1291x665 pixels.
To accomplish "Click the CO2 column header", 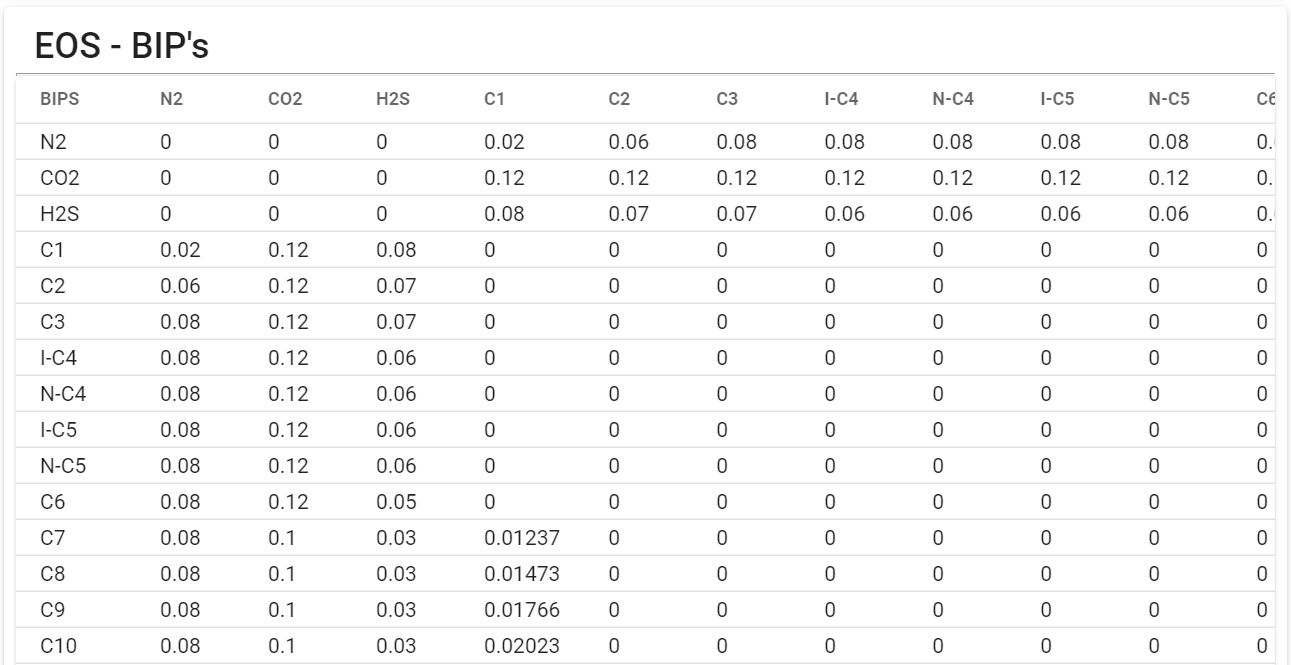I will [x=285, y=99].
